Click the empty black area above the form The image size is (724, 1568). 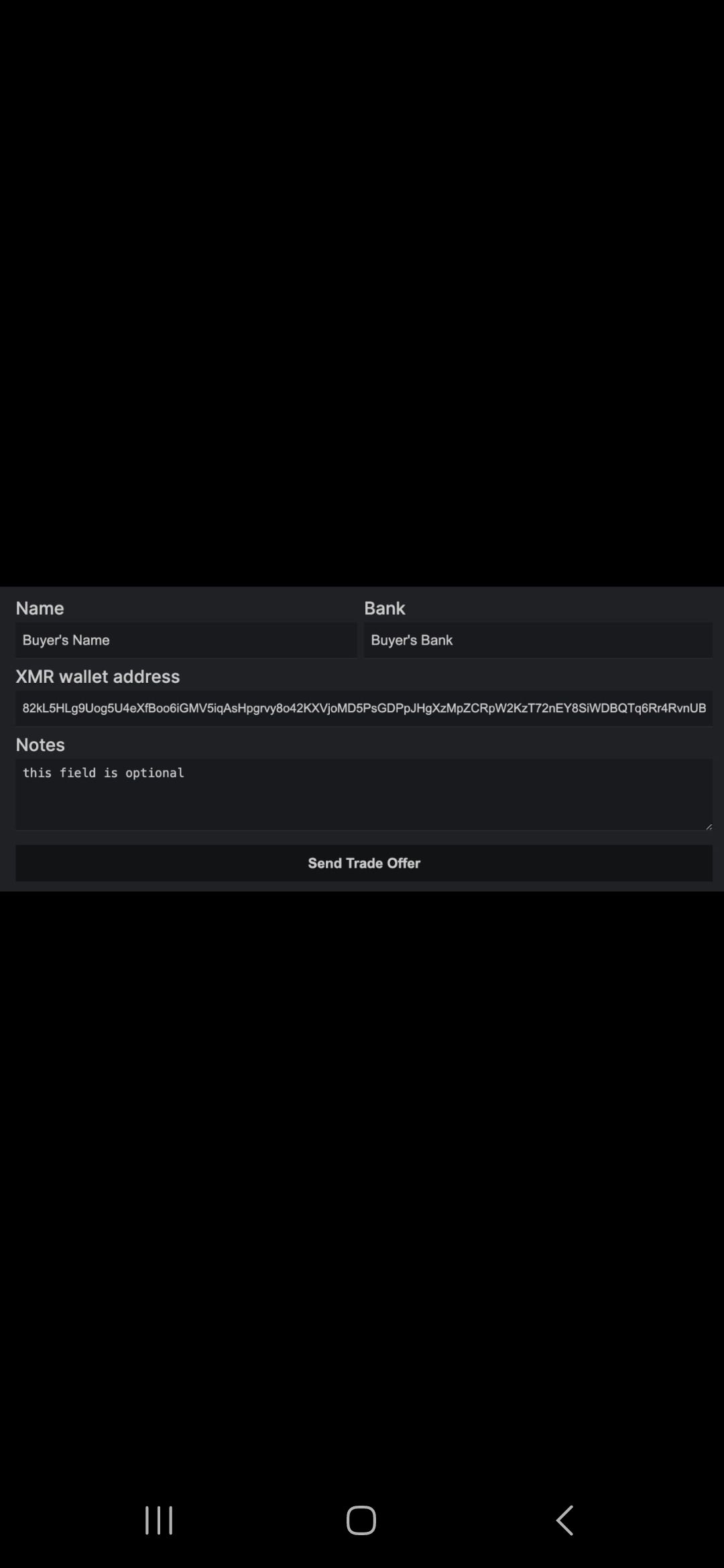click(x=362, y=293)
